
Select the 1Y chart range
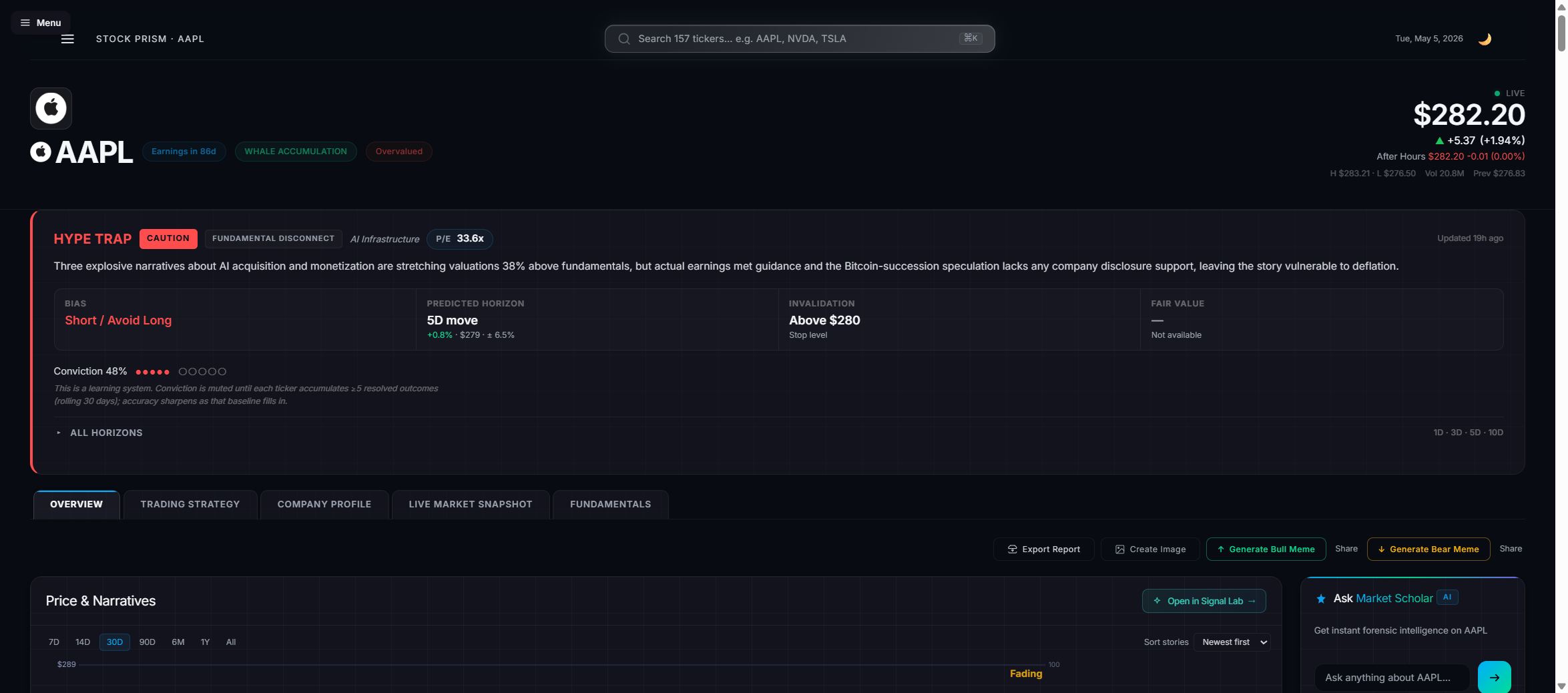[x=205, y=642]
